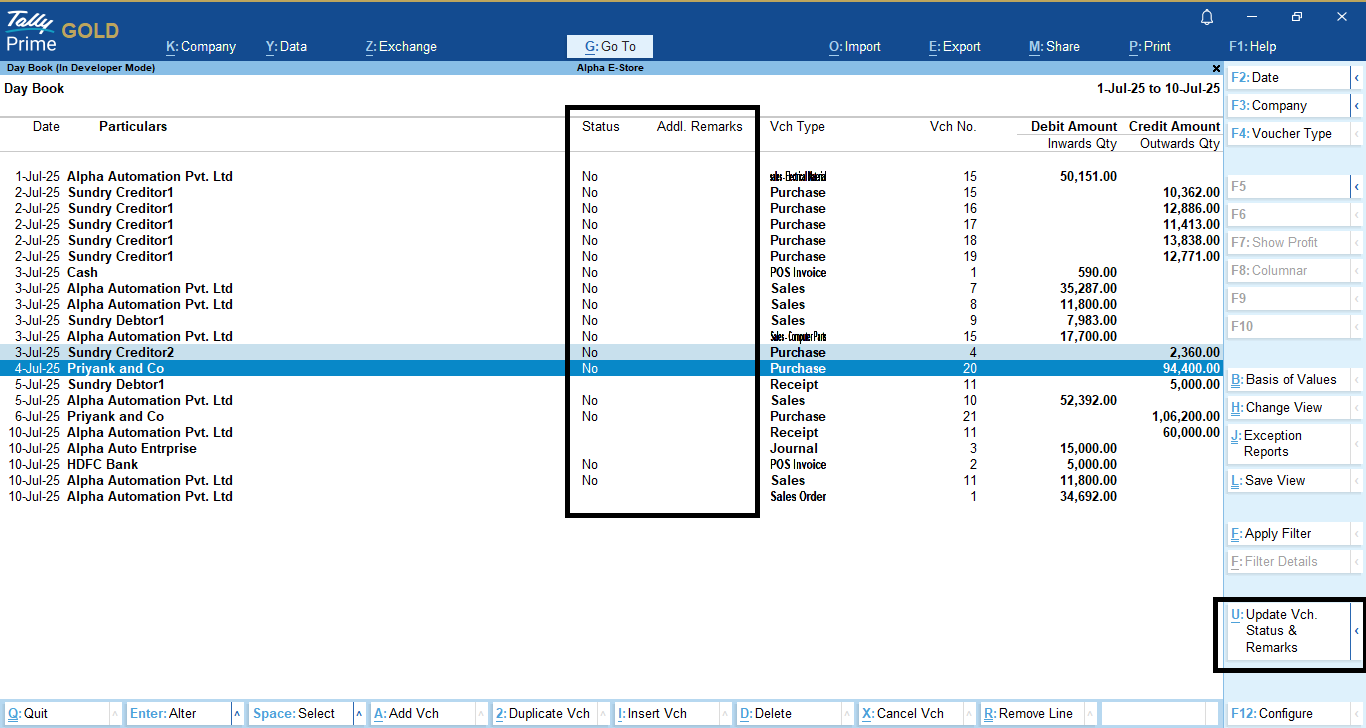
Task: Open the Go To menu
Action: pyautogui.click(x=609, y=46)
